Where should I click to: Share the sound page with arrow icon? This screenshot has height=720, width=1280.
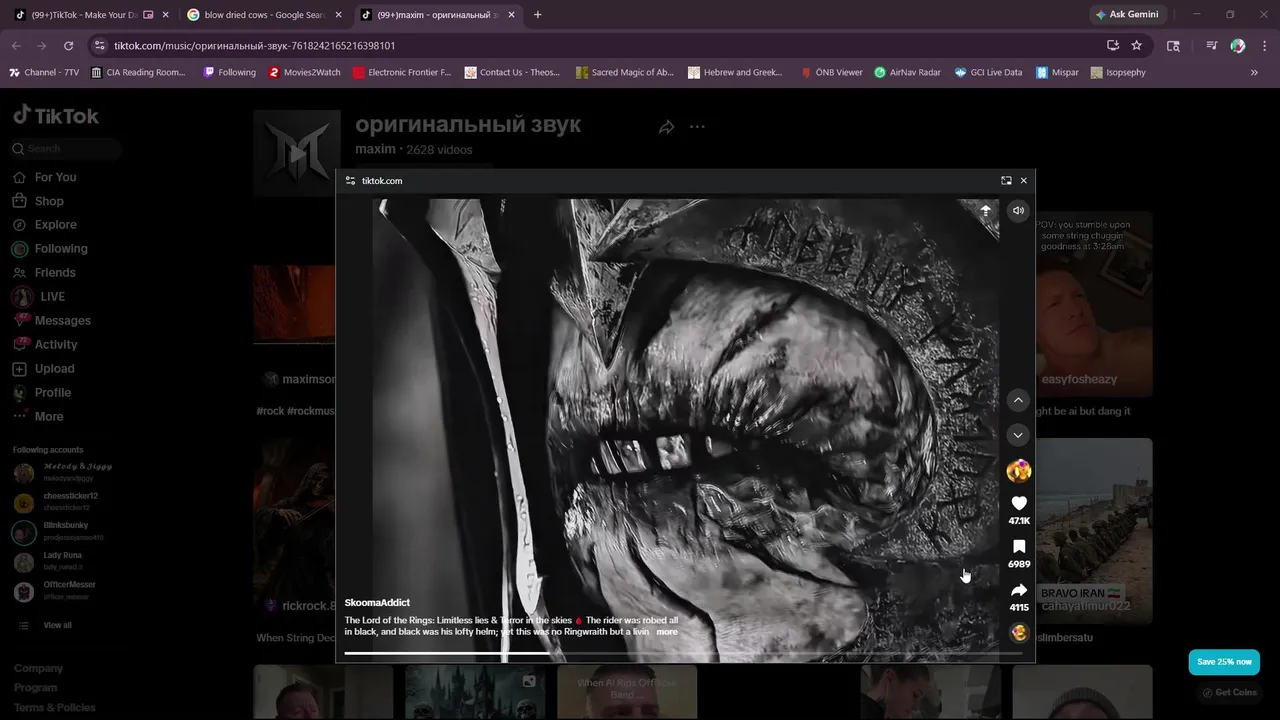tap(667, 127)
